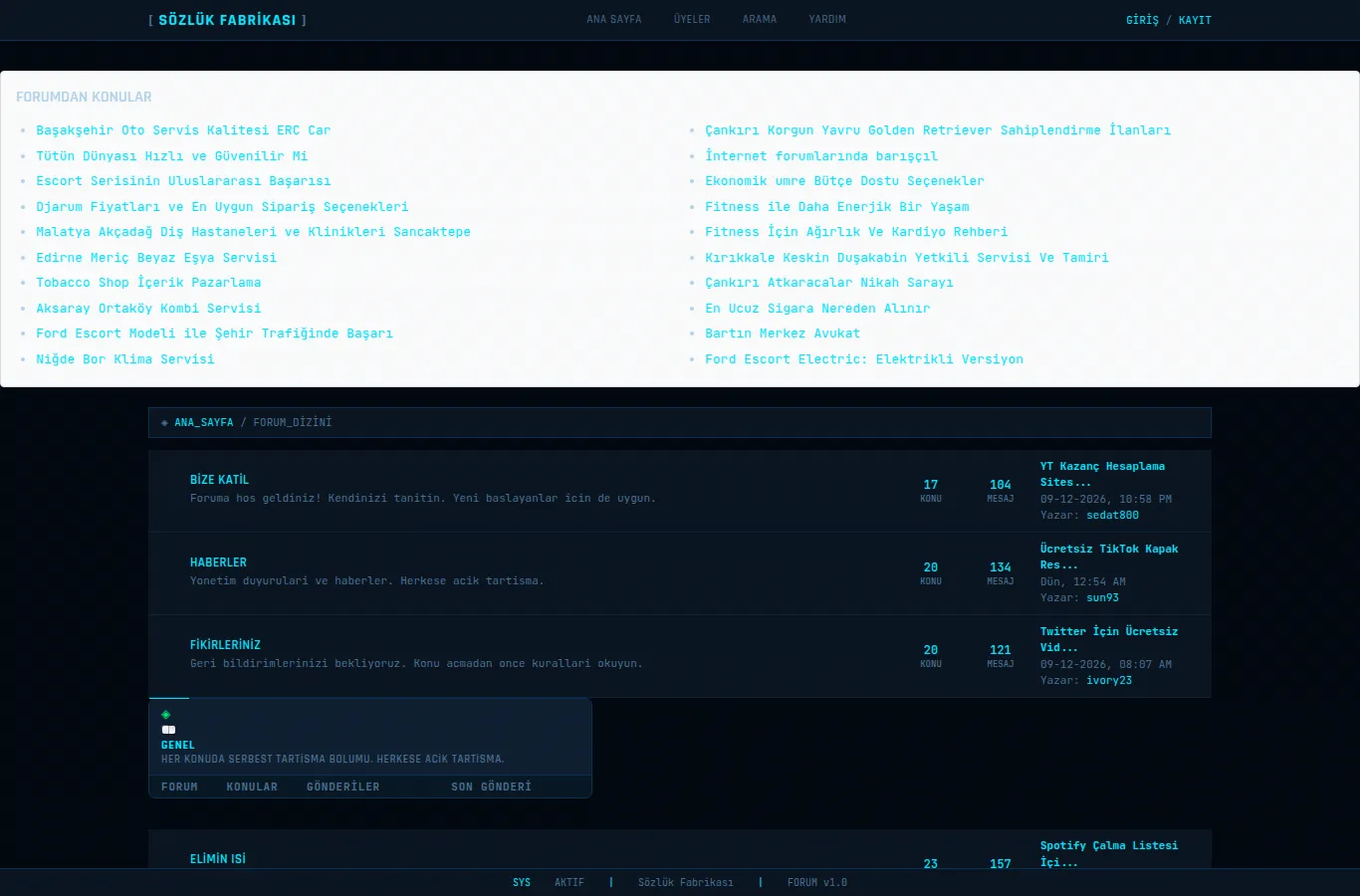Open author profile sedat800
Viewport: 1360px width, 896px height.
point(1112,515)
